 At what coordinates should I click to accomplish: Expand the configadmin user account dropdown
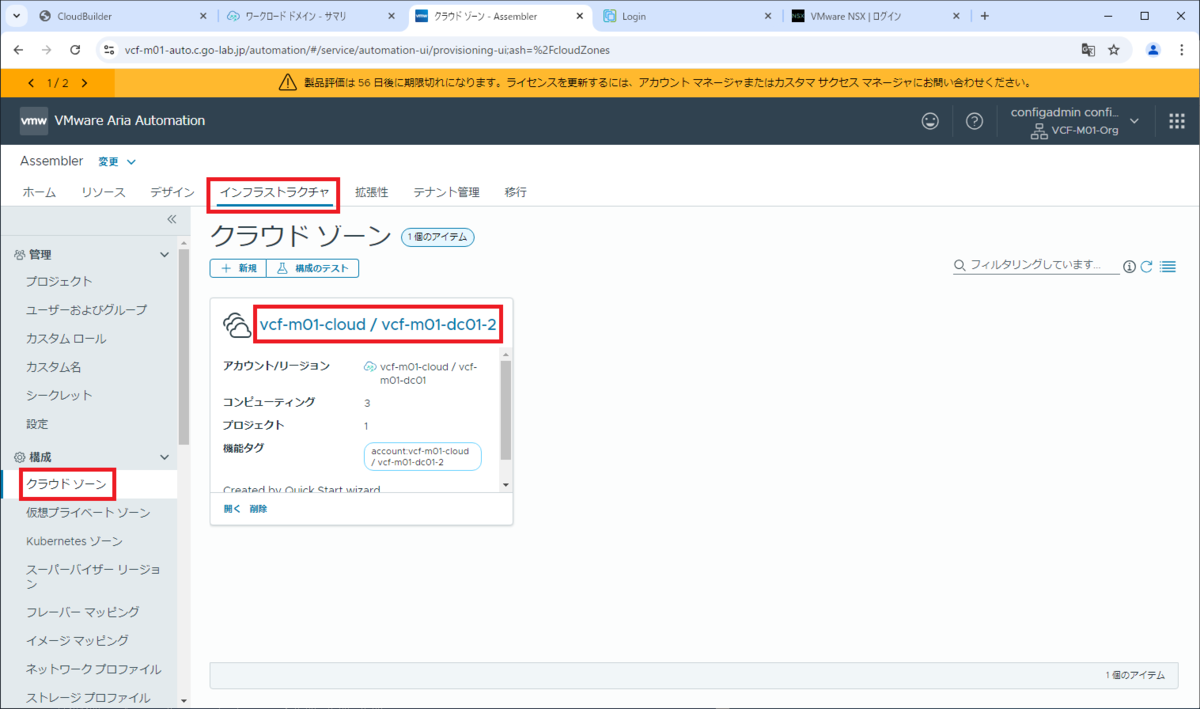coord(1134,121)
